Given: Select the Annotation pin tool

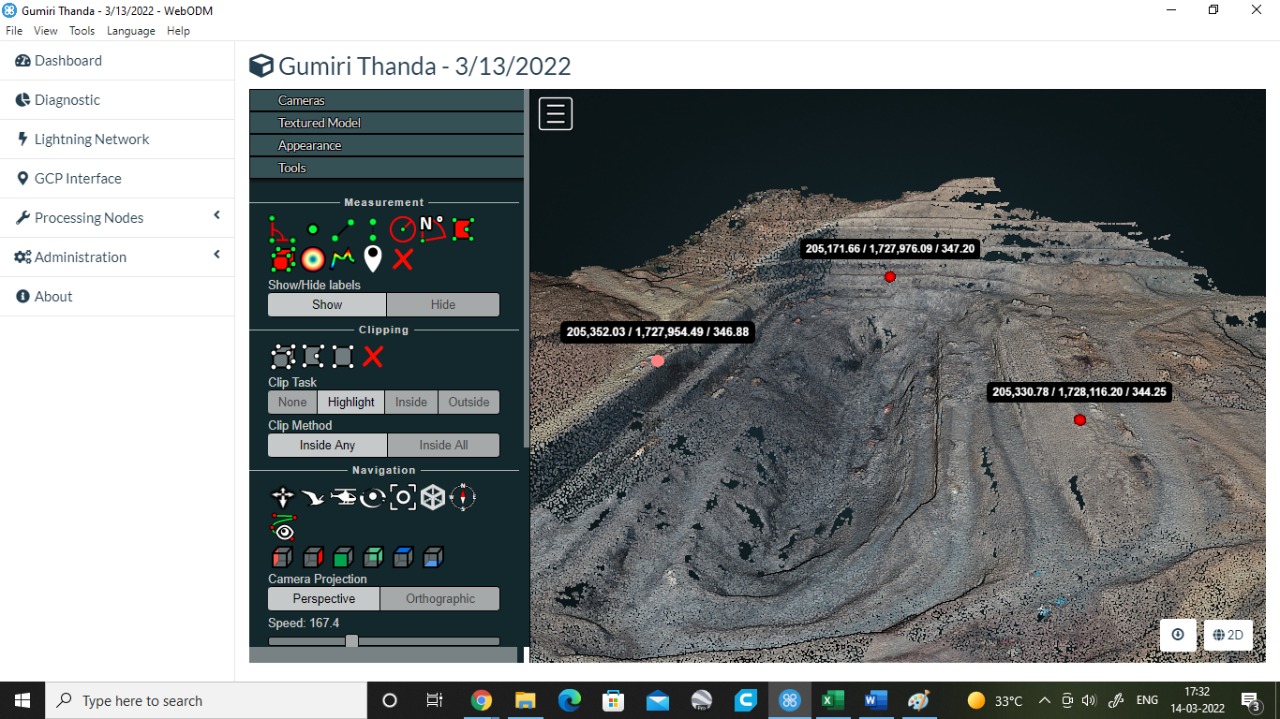Looking at the screenshot, I should pyautogui.click(x=373, y=258).
